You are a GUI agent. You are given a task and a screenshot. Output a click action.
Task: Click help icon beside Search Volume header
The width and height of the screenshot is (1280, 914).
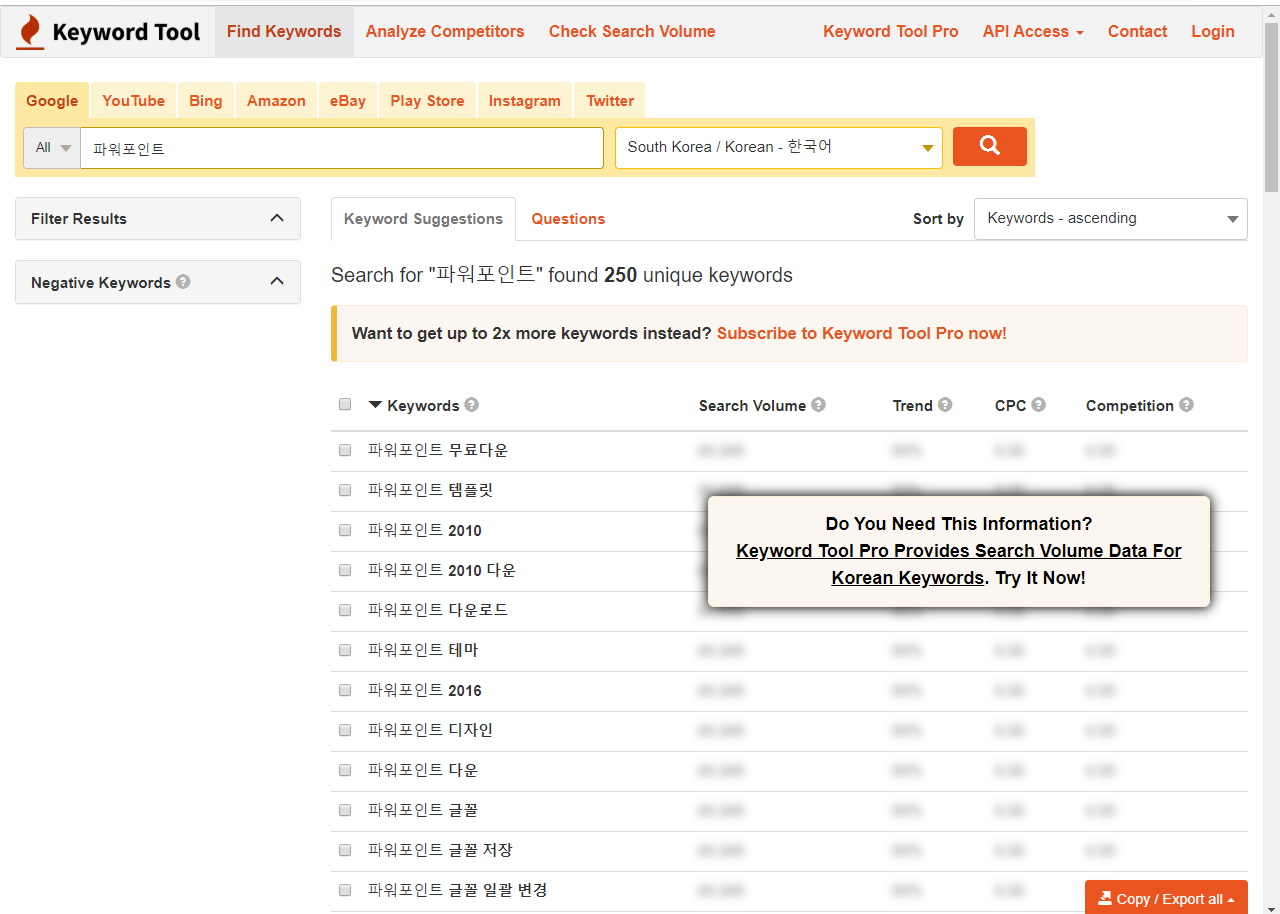(819, 405)
